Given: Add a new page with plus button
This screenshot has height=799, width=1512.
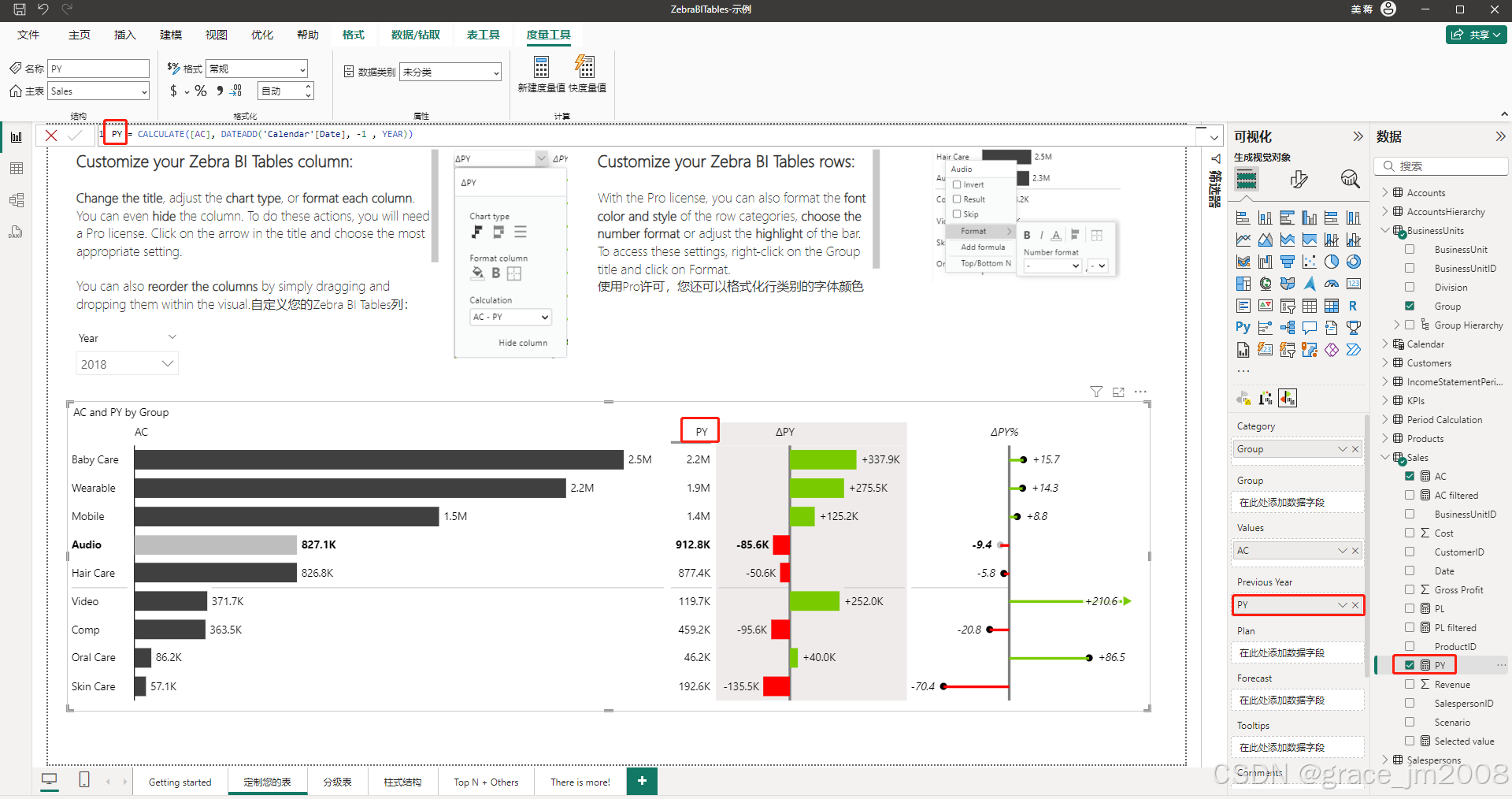Looking at the screenshot, I should coord(642,781).
